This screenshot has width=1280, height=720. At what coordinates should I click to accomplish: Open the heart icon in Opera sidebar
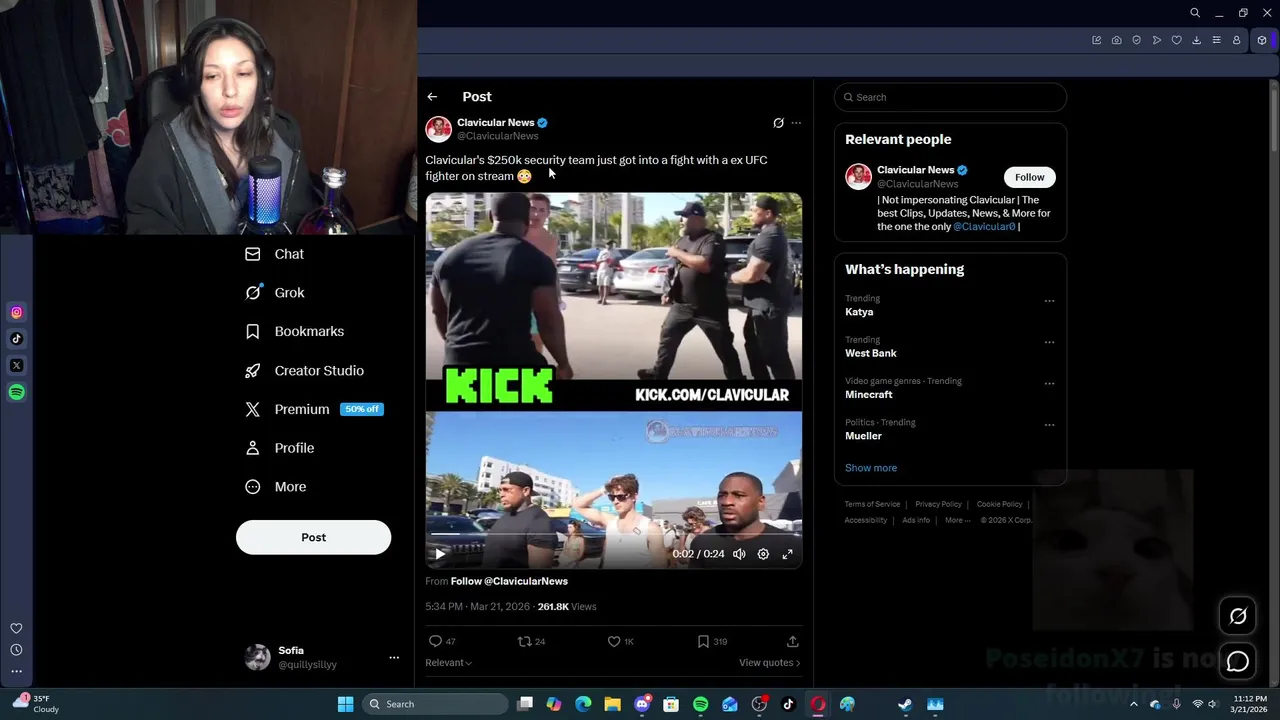16,628
